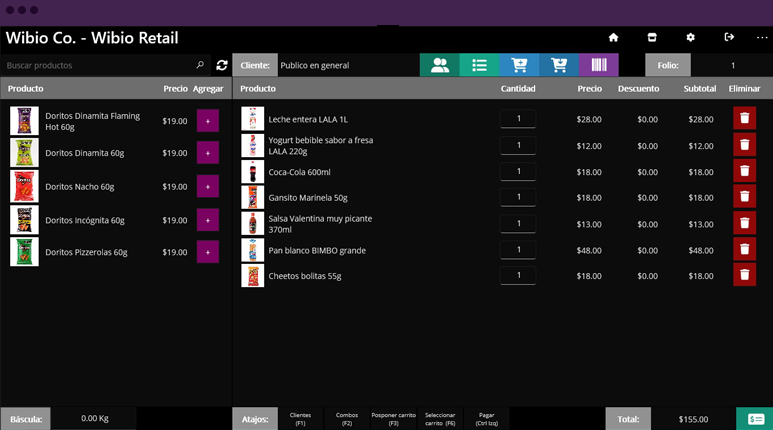Edit quantity for Leche entera LALA 1L

(518, 118)
